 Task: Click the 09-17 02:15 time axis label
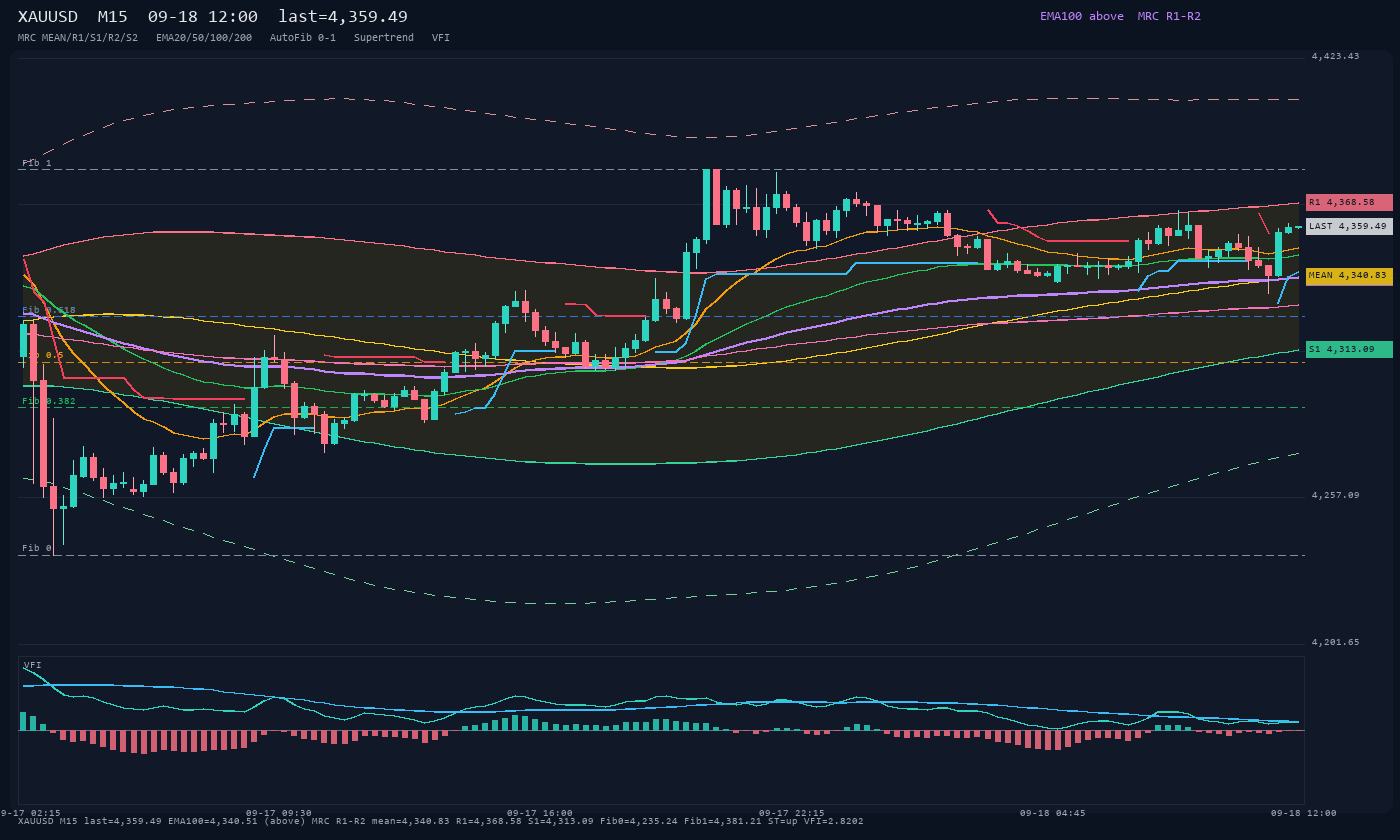pos(30,813)
